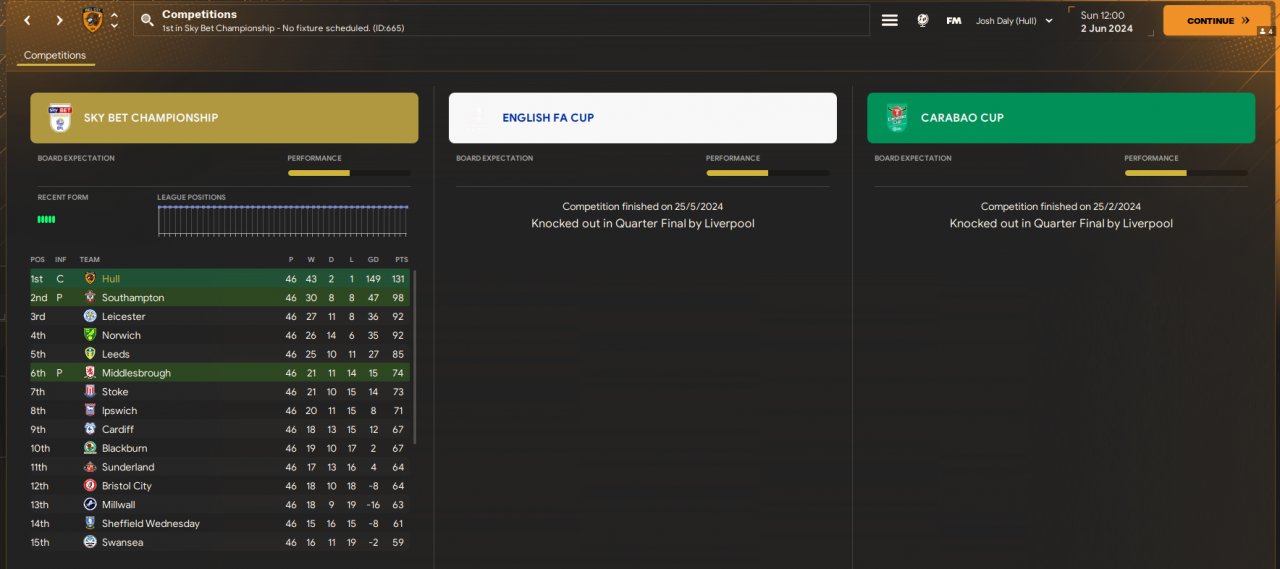Click the Swansea badge in table
Viewport: 1280px width, 569px height.
(x=90, y=542)
